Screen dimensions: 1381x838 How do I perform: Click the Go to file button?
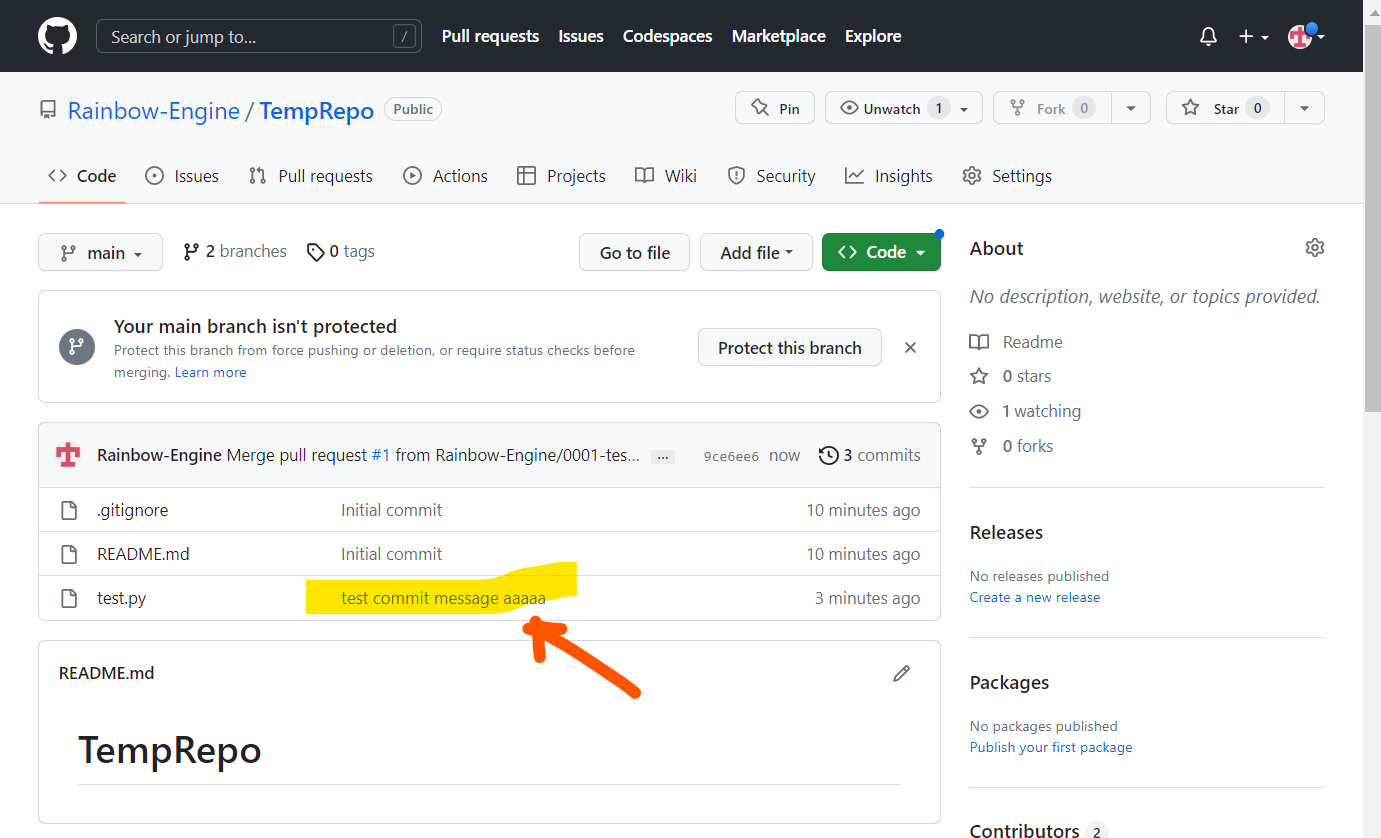tap(635, 253)
